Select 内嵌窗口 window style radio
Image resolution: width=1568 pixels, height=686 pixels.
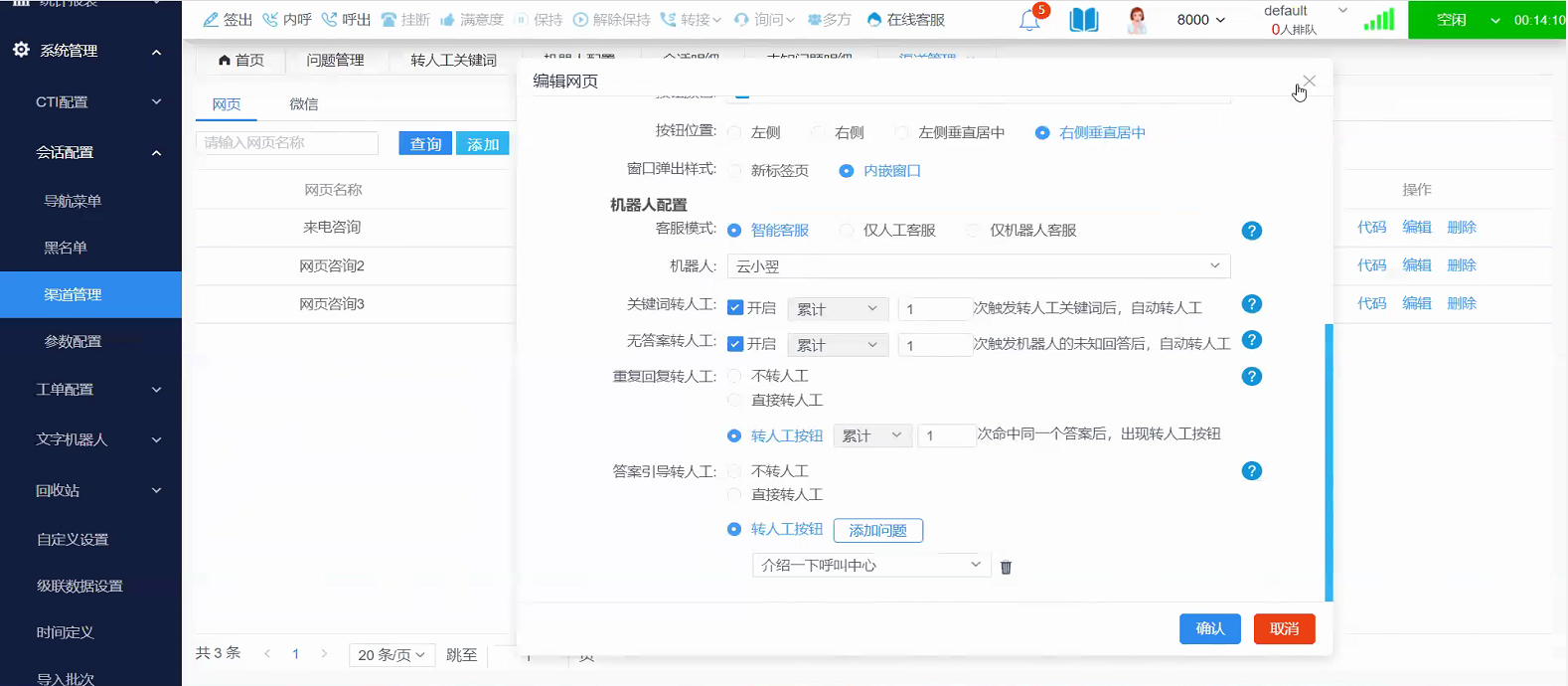847,171
